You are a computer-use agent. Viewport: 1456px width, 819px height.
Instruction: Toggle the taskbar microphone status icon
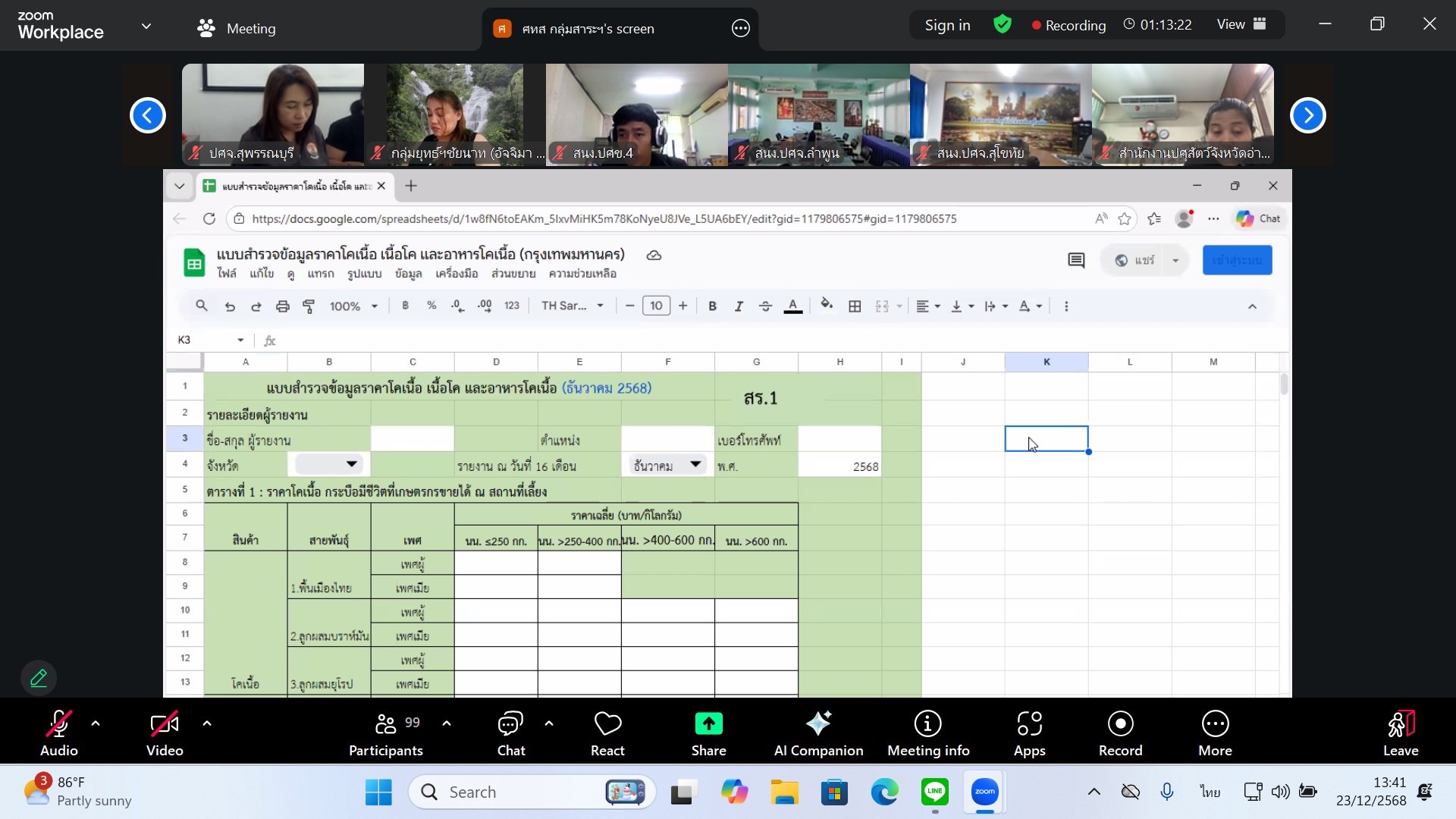pos(1167,792)
